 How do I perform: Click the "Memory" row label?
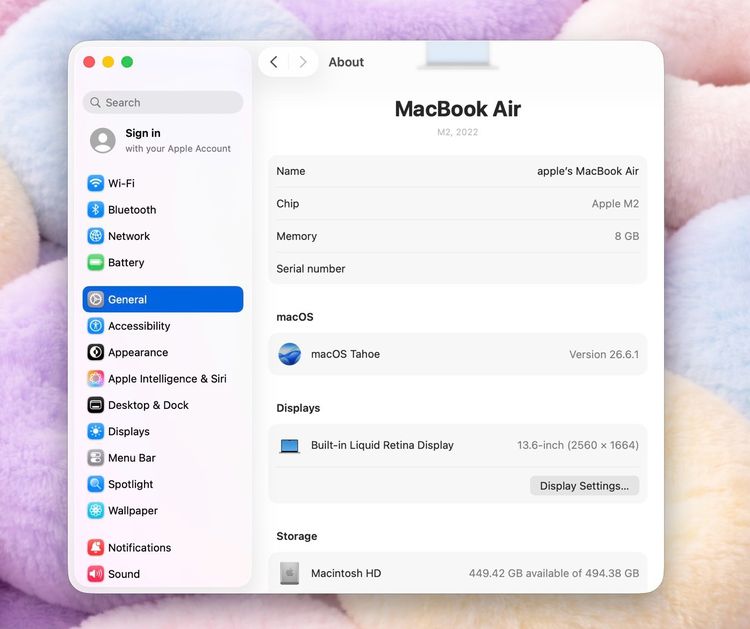coord(297,236)
